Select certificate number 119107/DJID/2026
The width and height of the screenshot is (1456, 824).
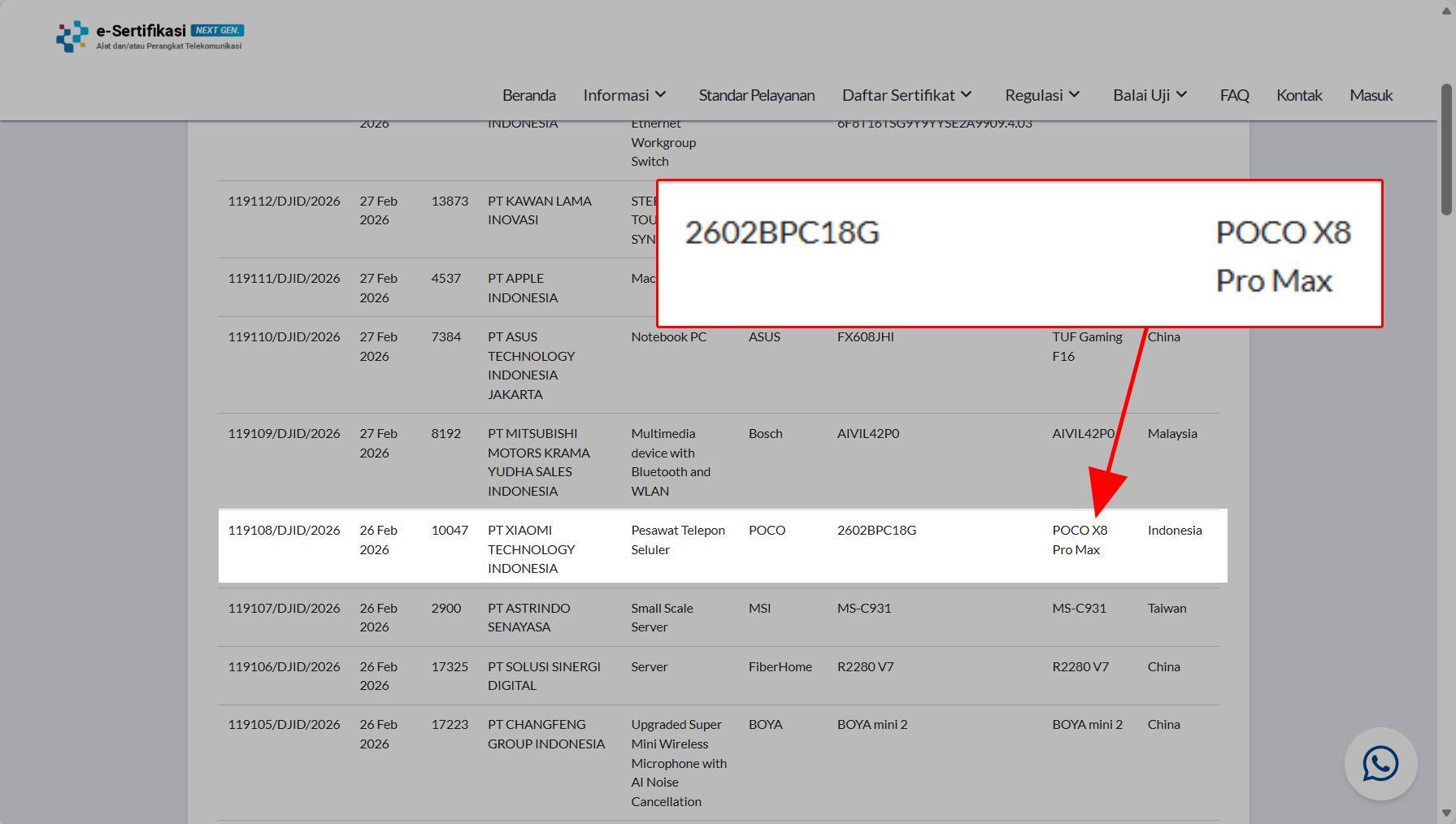[x=284, y=608]
